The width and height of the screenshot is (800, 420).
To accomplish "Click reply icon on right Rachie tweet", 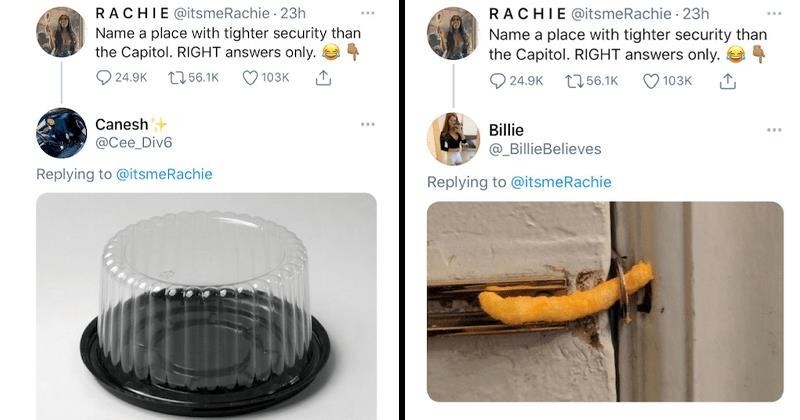I will [497, 80].
